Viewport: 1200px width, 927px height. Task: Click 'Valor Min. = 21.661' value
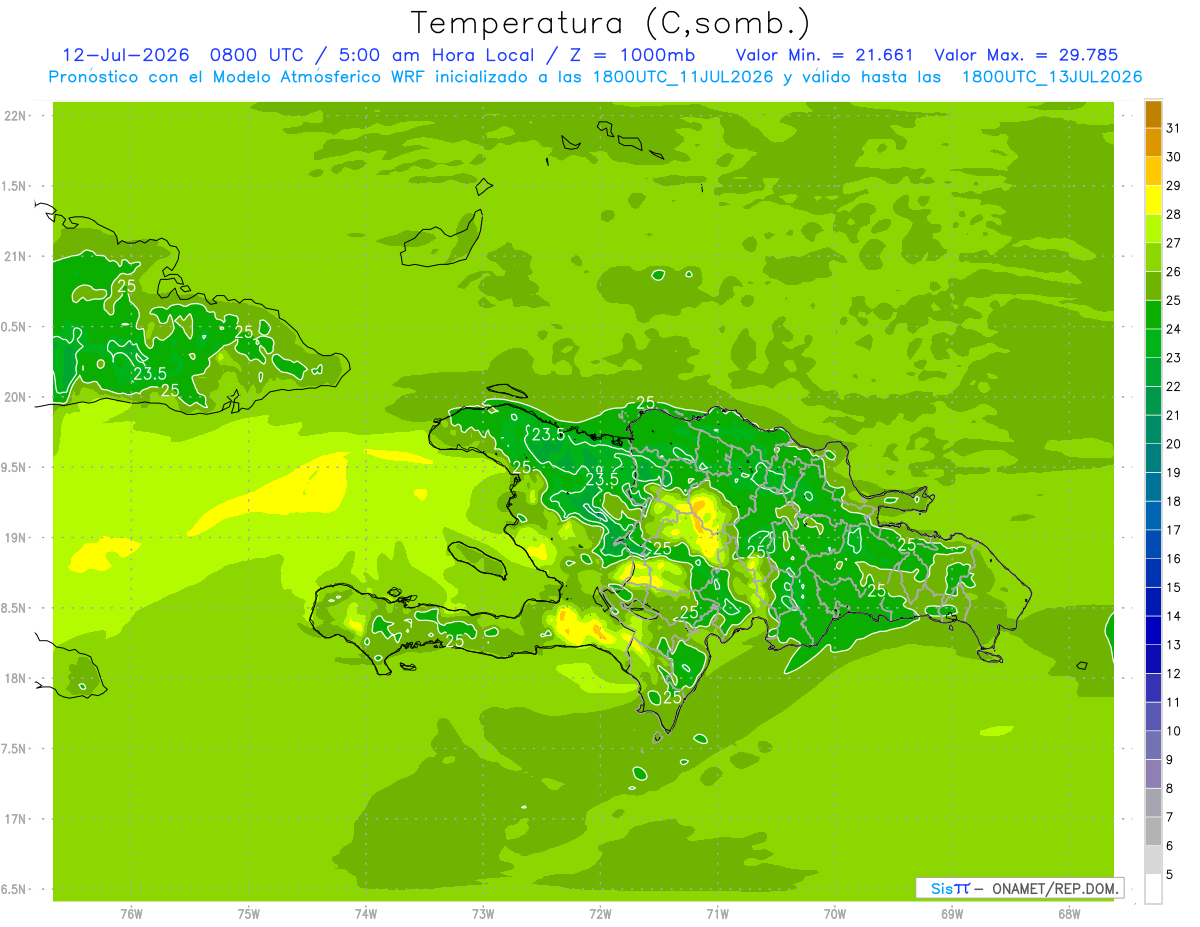(824, 55)
